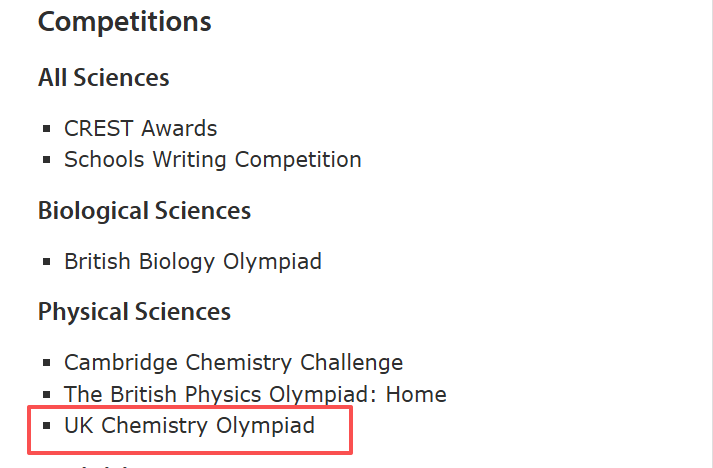Visit the British Biology Olympiad link
Image resolution: width=713 pixels, height=468 pixels.
coord(192,262)
